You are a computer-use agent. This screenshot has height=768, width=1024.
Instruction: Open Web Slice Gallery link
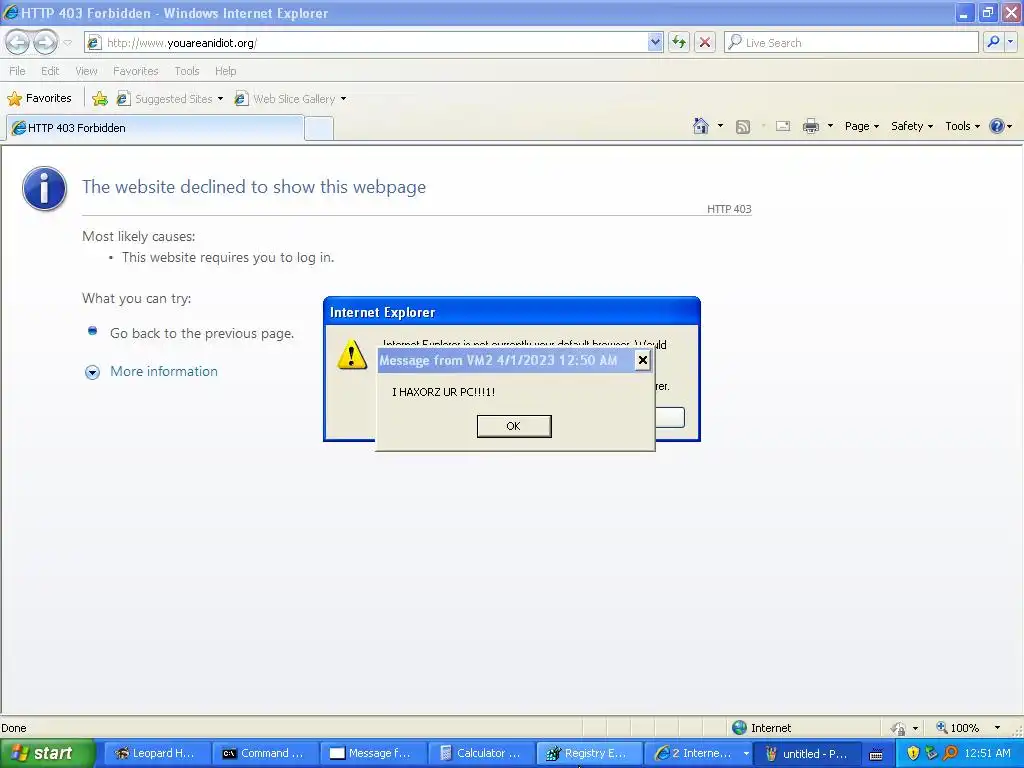click(291, 99)
